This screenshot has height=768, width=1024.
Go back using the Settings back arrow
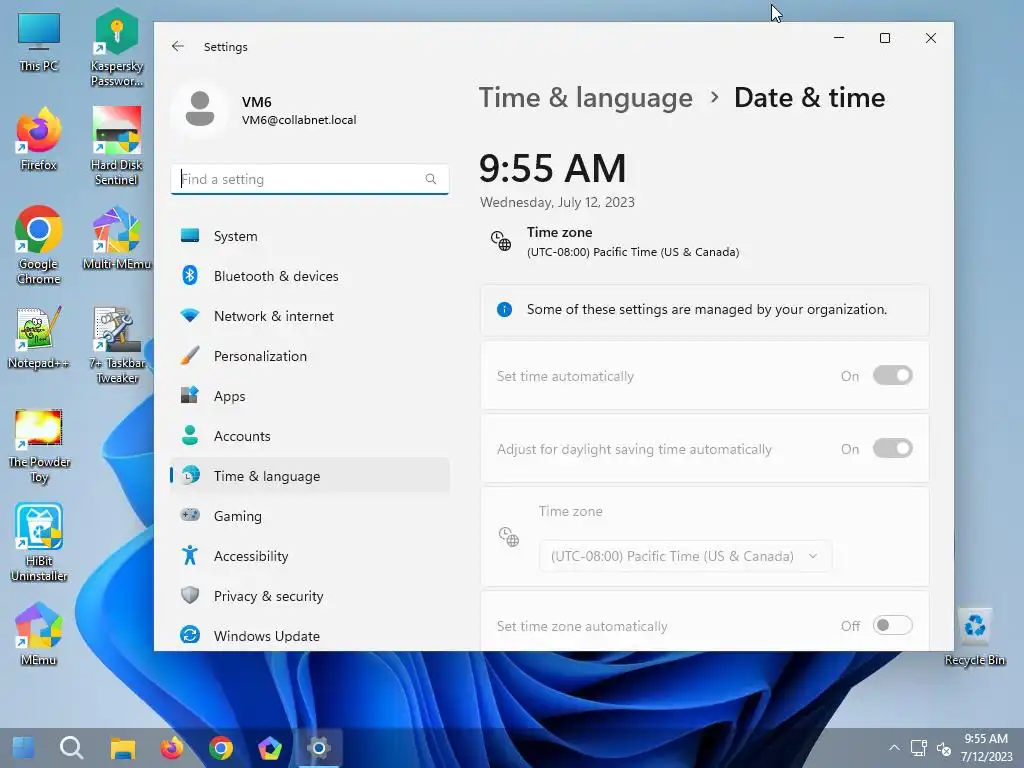178,46
